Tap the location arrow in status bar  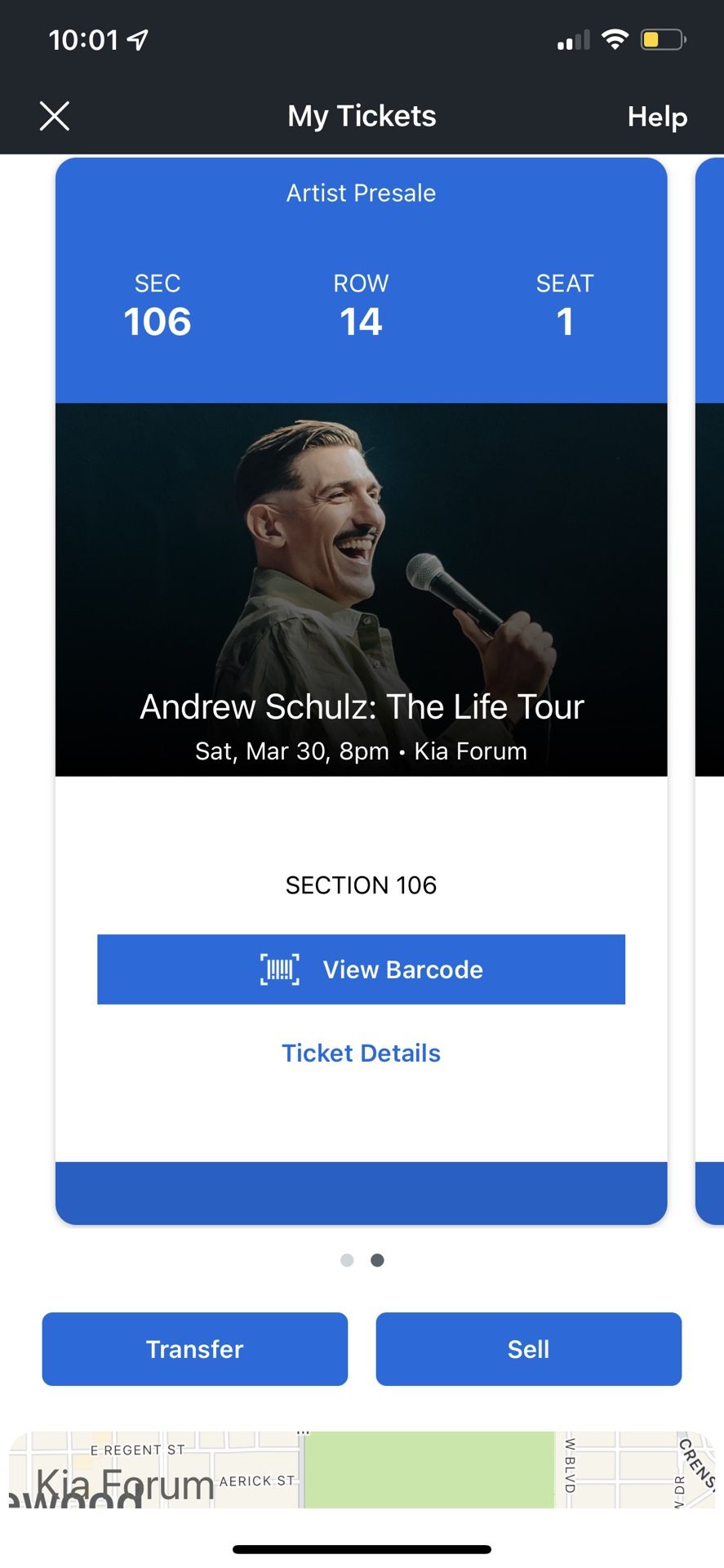tap(138, 39)
